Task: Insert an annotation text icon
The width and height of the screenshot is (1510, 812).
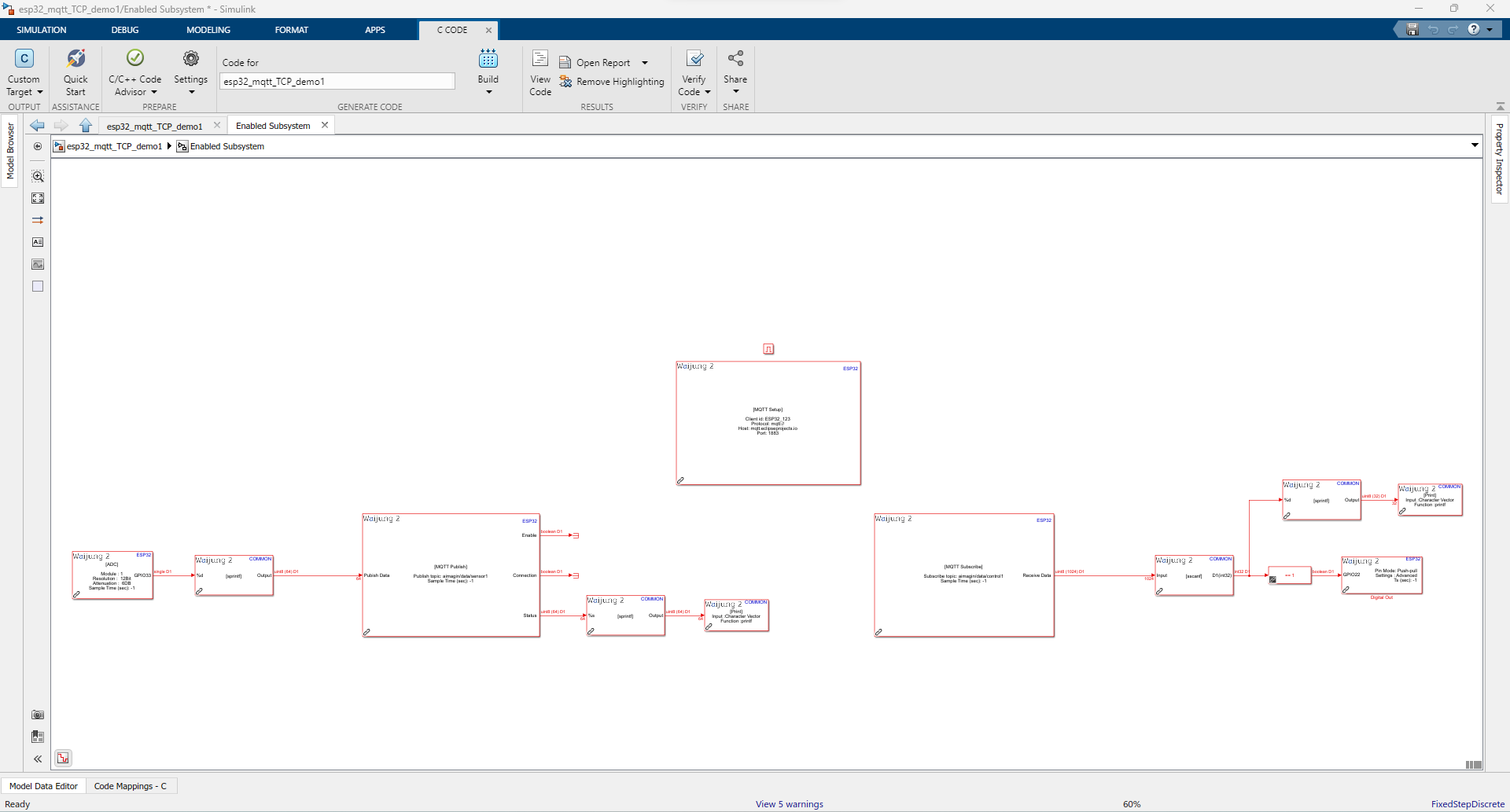Action: pos(38,242)
